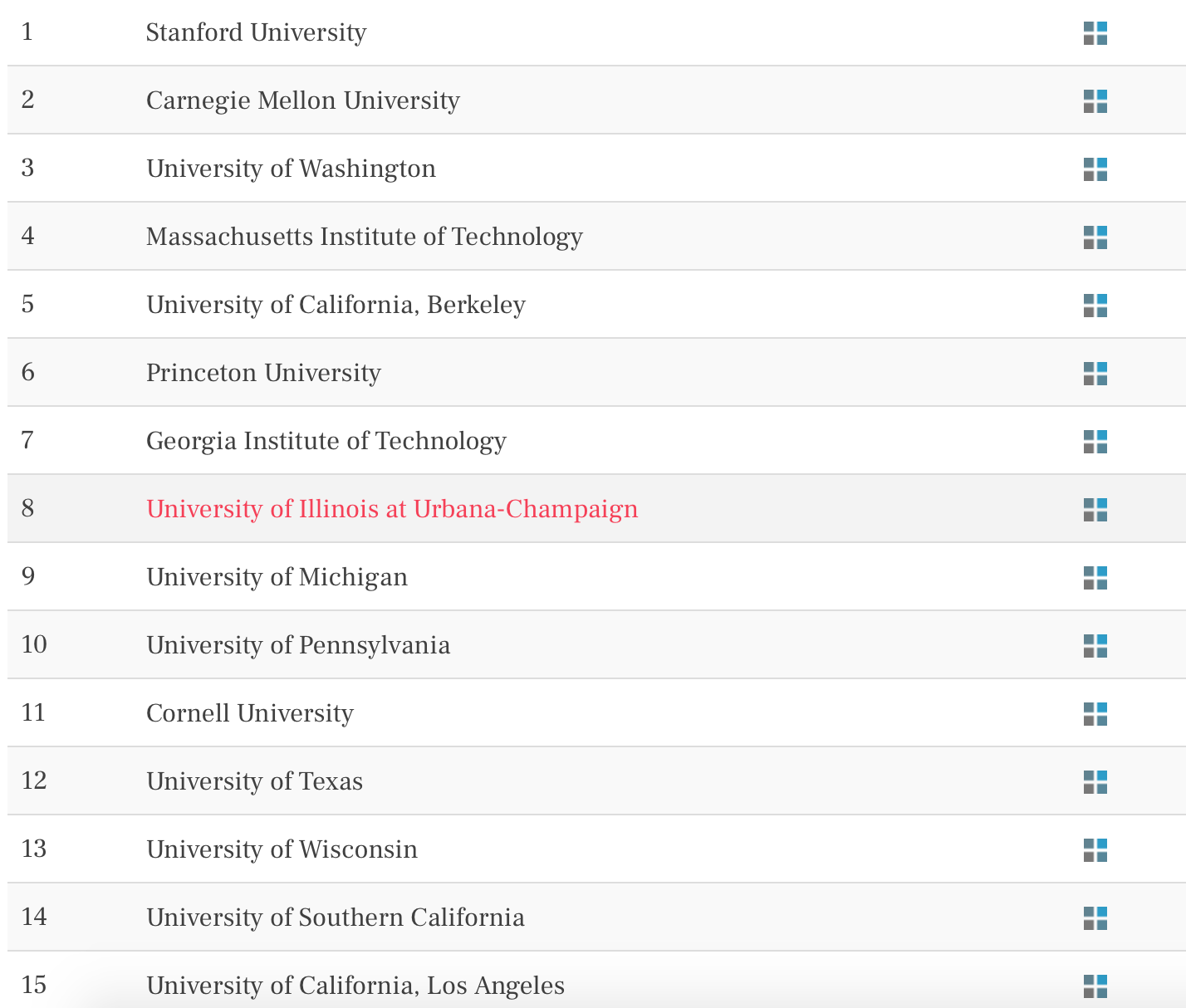Image resolution: width=1186 pixels, height=1008 pixels.
Task: Select the University of Pennsylvania entry
Action: coord(298,645)
